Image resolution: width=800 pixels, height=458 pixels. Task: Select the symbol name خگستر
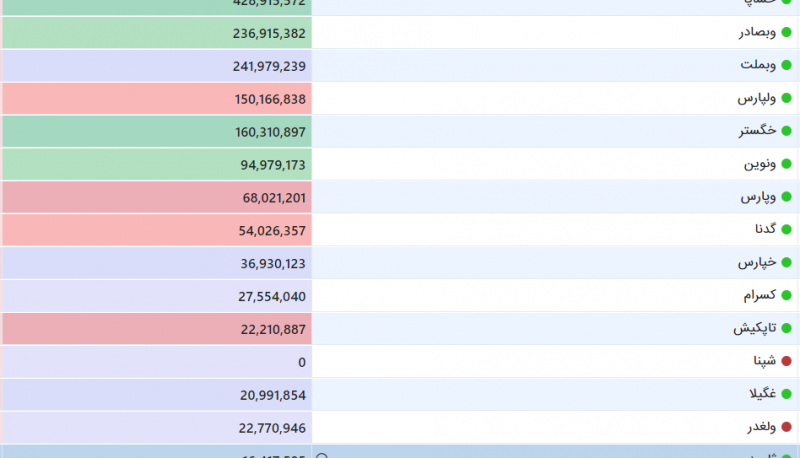[x=758, y=131]
